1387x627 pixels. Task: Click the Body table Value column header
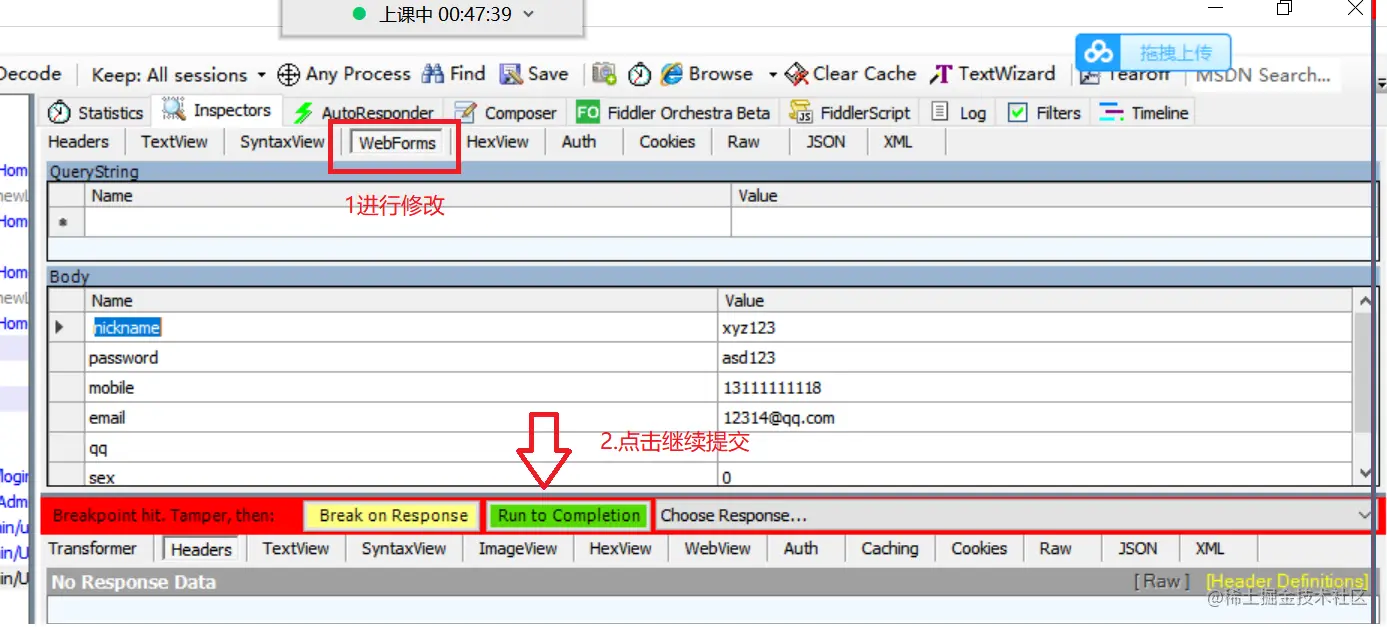tap(1035, 300)
